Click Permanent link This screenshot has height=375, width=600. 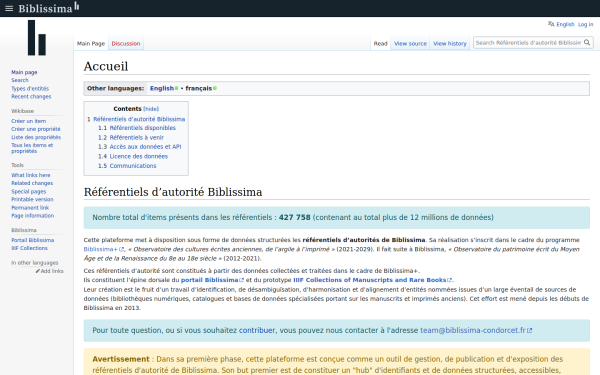(30, 207)
